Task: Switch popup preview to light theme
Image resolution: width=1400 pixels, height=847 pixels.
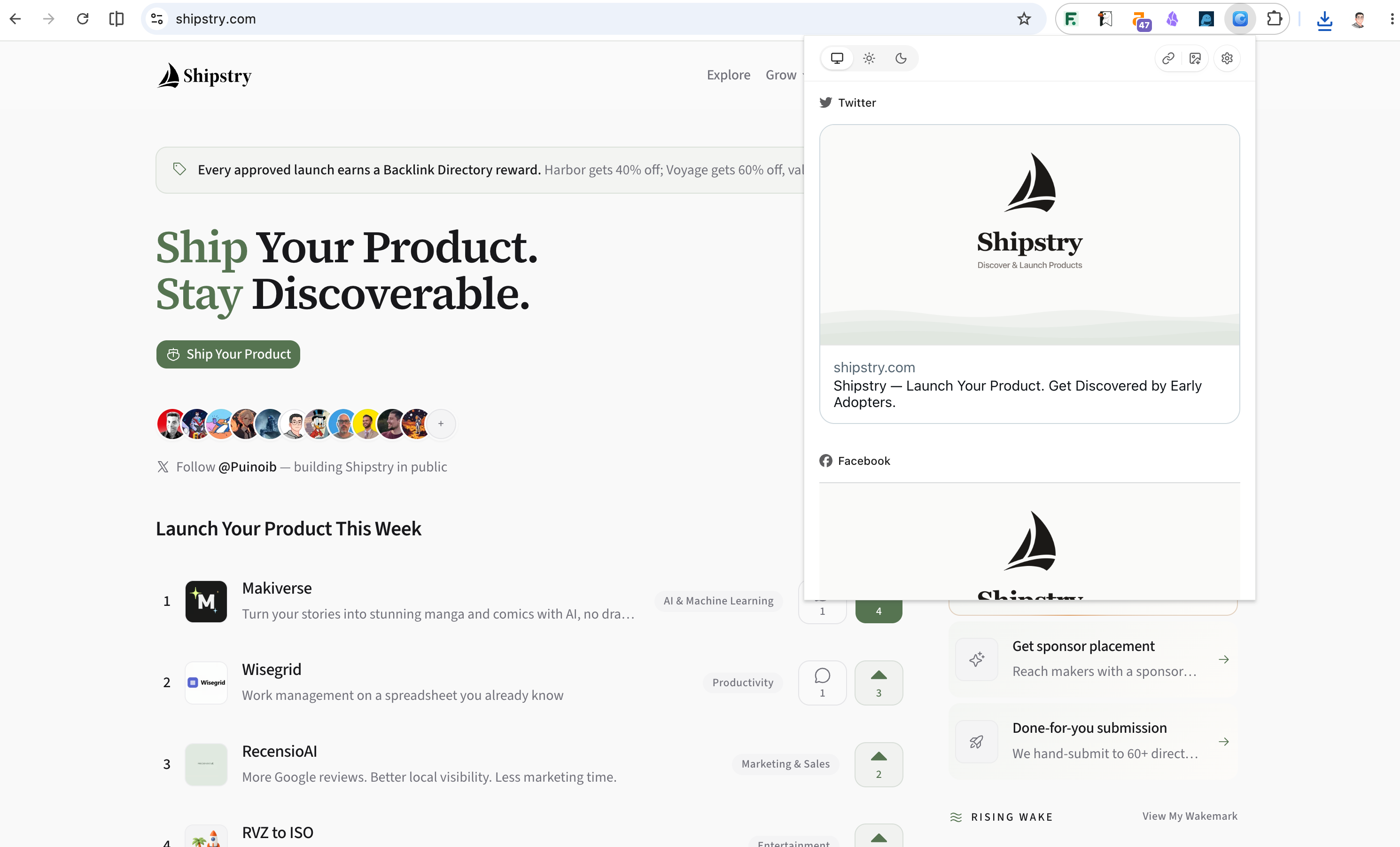Action: tap(869, 58)
